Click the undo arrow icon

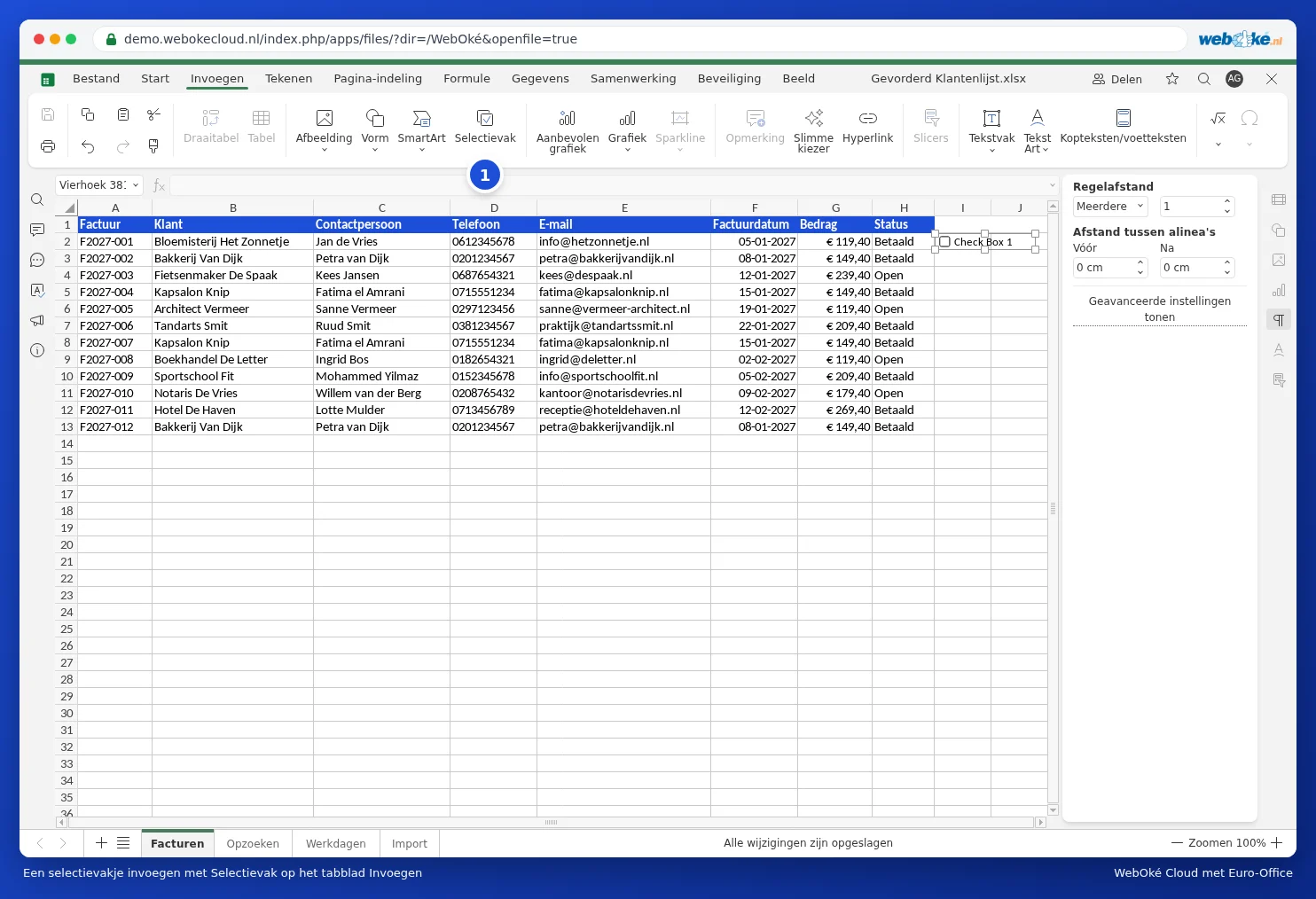coord(88,146)
